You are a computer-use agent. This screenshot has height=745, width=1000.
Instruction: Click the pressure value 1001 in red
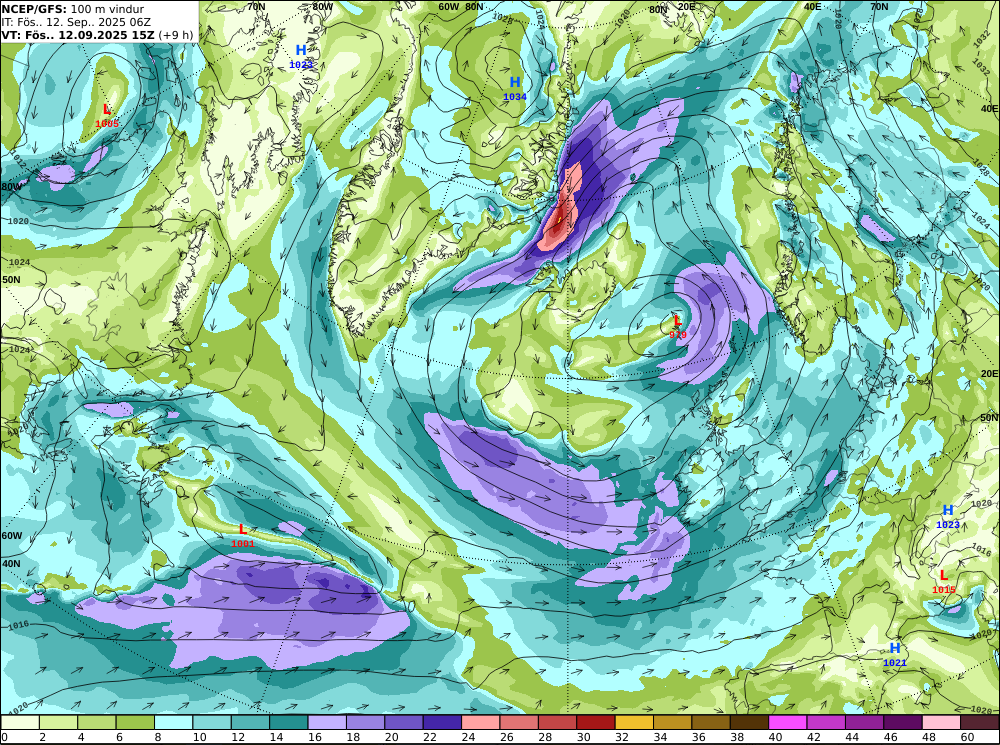point(243,543)
